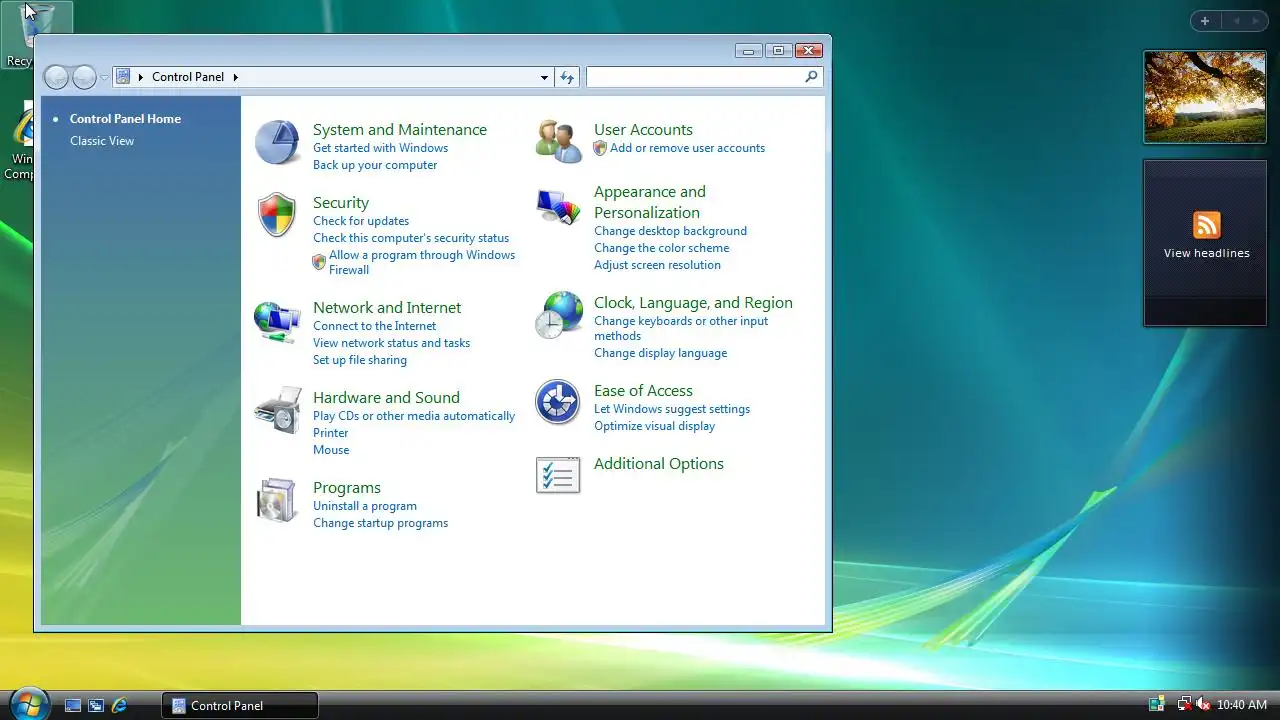The width and height of the screenshot is (1280, 720).
Task: Click the Printer link
Action: [331, 433]
